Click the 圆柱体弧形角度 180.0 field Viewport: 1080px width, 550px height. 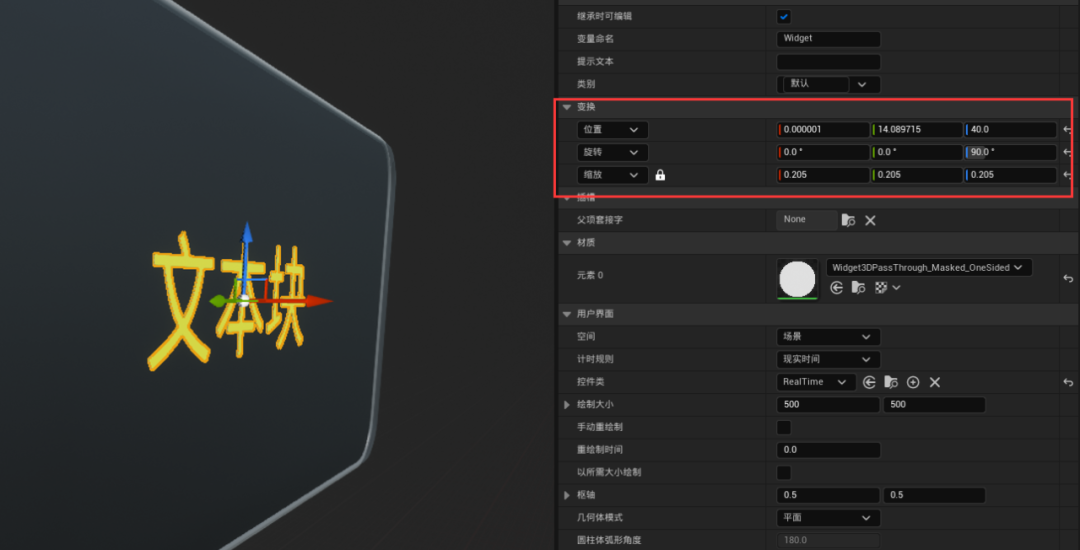point(829,540)
